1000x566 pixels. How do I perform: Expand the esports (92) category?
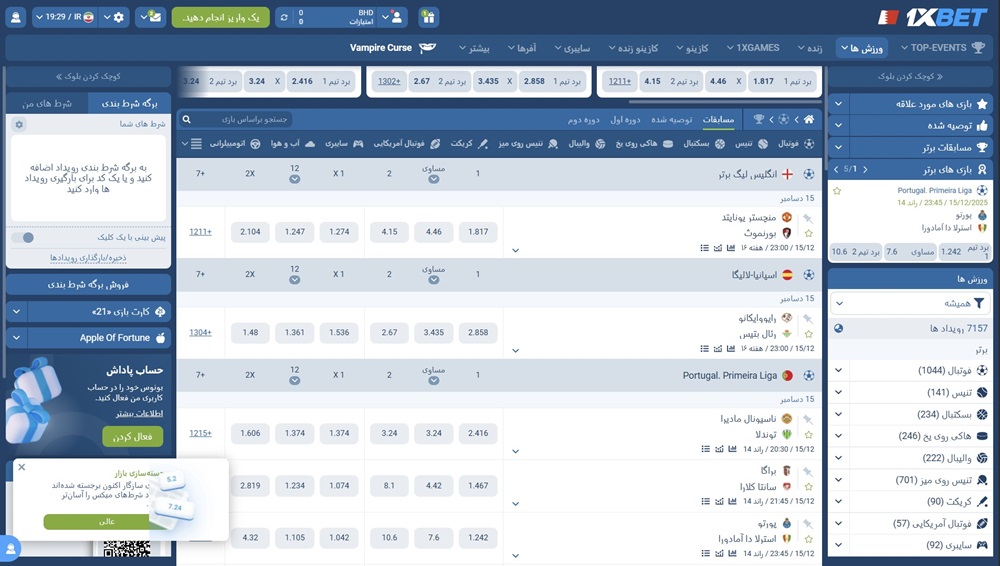839,545
